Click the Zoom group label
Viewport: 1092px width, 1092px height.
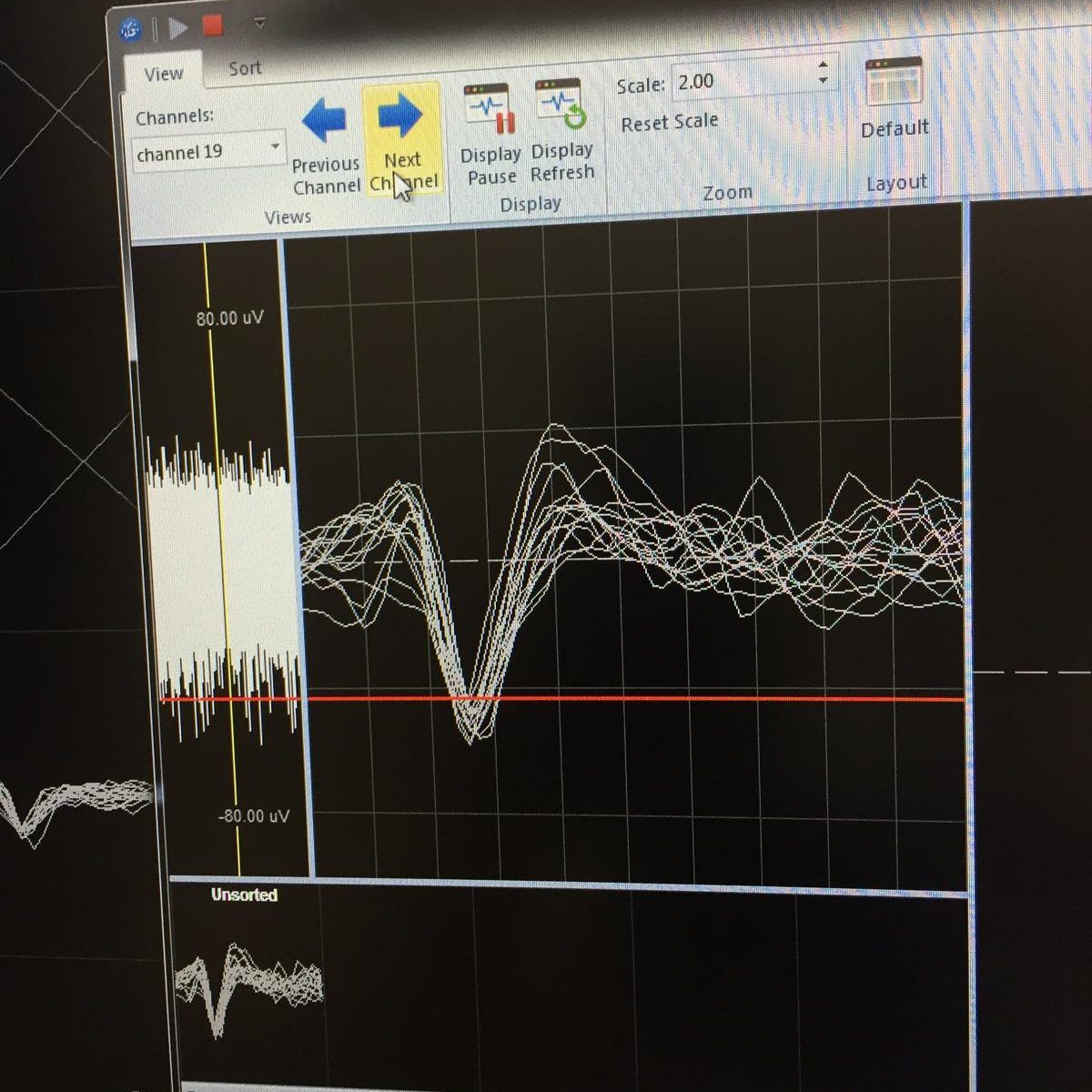pyautogui.click(x=727, y=192)
